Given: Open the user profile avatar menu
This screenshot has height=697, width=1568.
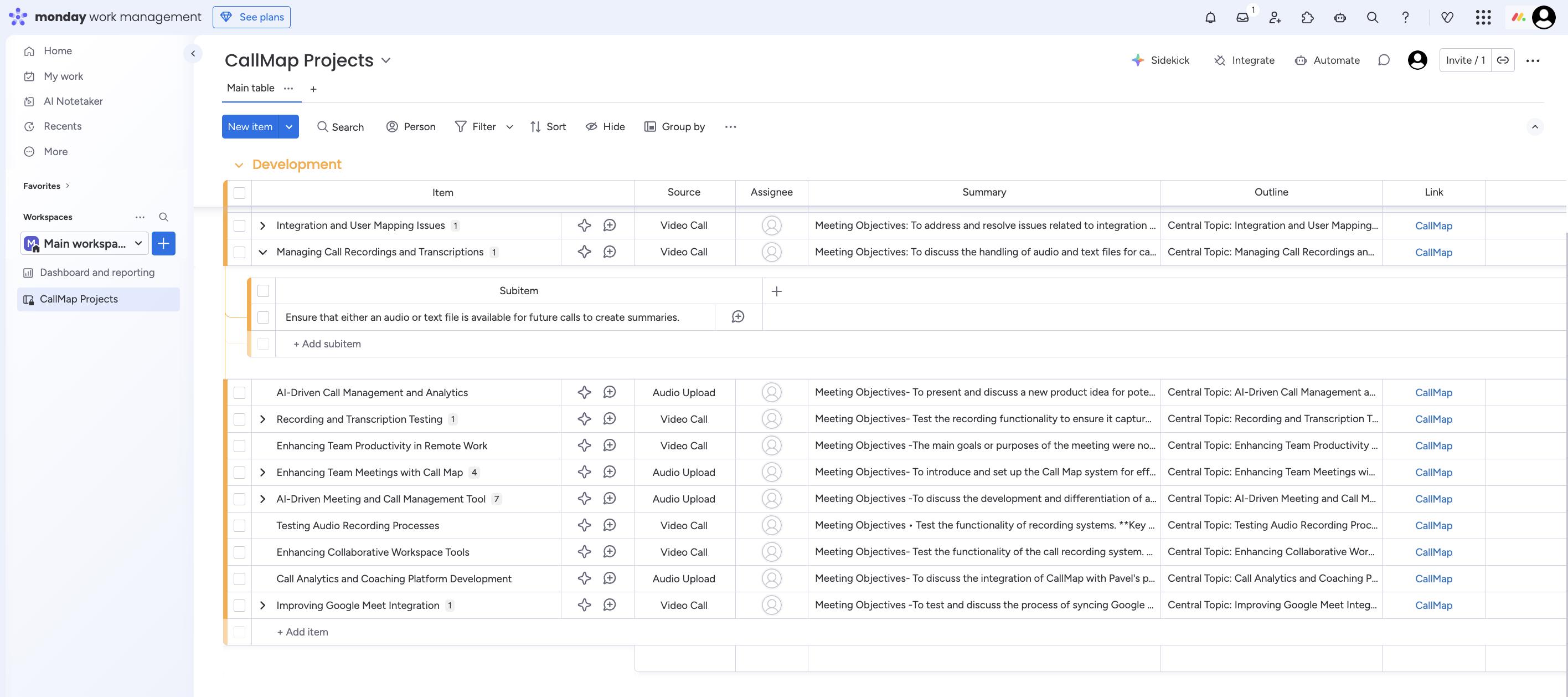Looking at the screenshot, I should coord(1544,17).
